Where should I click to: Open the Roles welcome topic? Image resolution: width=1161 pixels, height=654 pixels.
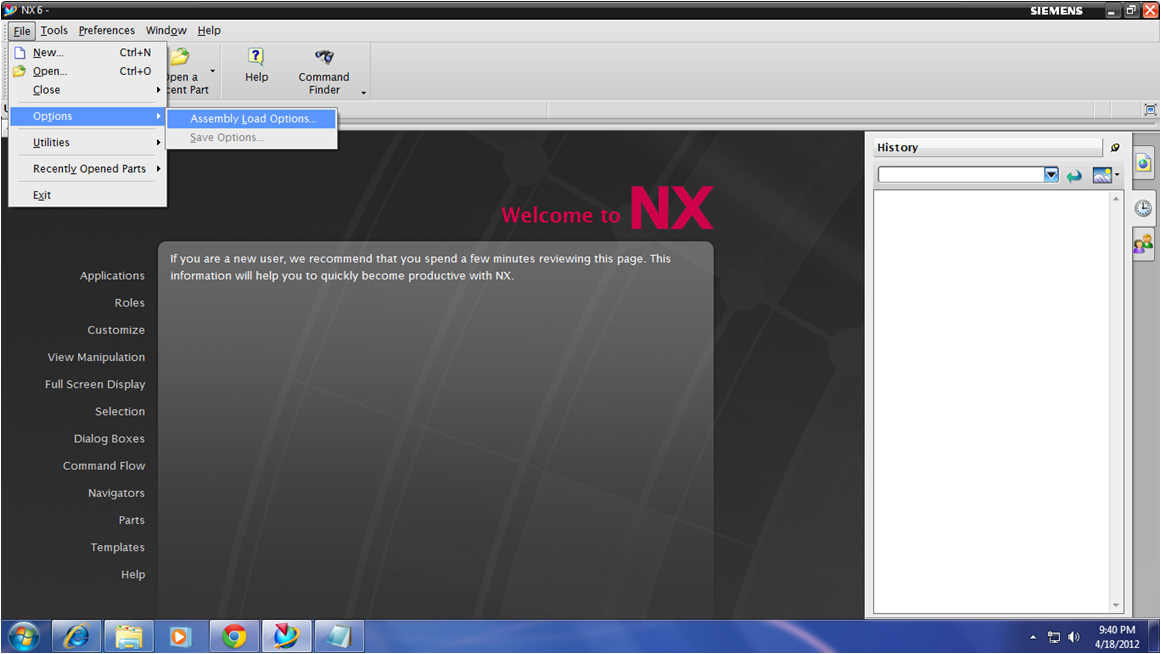tap(130, 303)
